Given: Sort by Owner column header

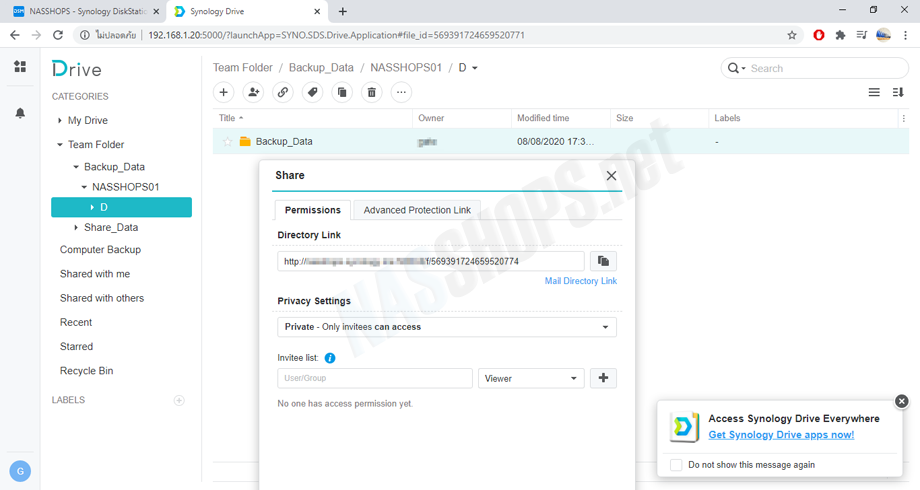Looking at the screenshot, I should point(462,118).
